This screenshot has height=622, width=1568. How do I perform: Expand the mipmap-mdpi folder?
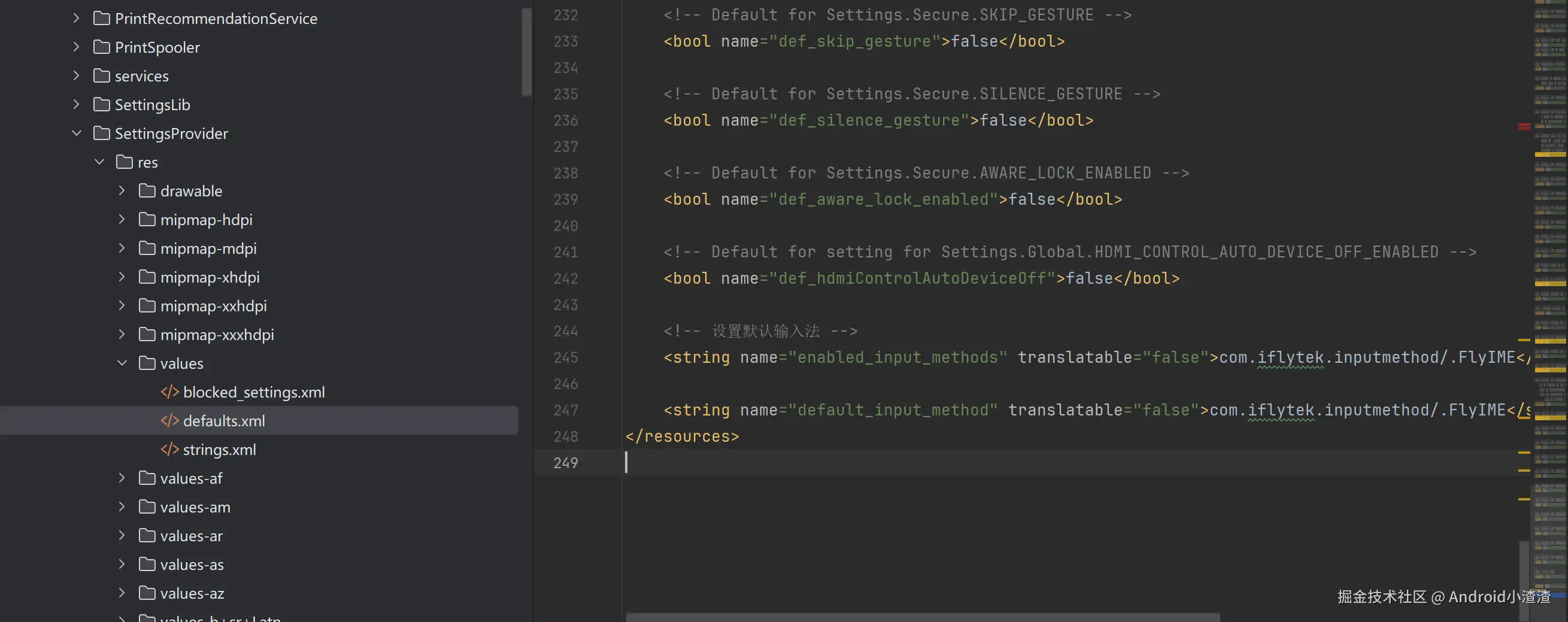tap(122, 248)
